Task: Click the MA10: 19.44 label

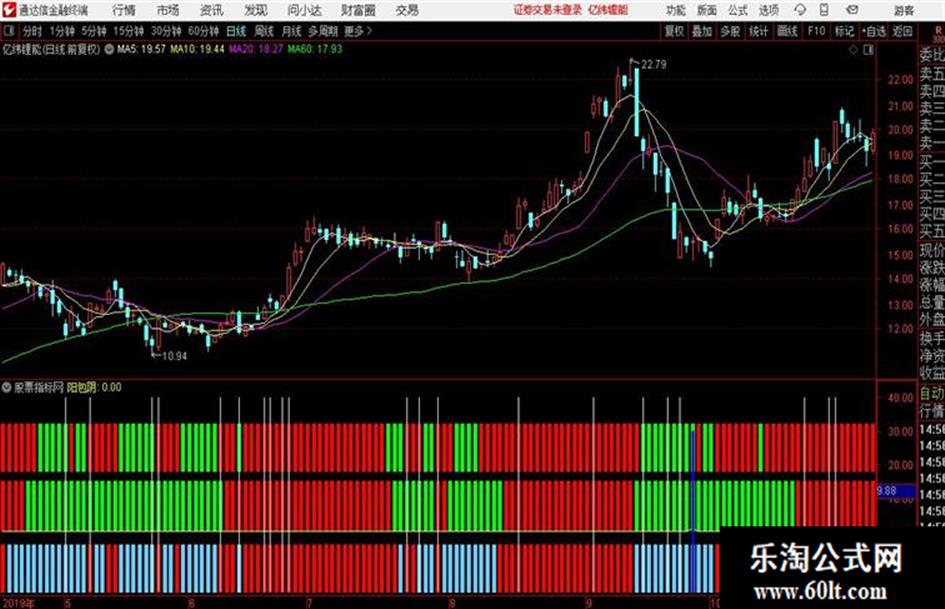Action: click(197, 49)
